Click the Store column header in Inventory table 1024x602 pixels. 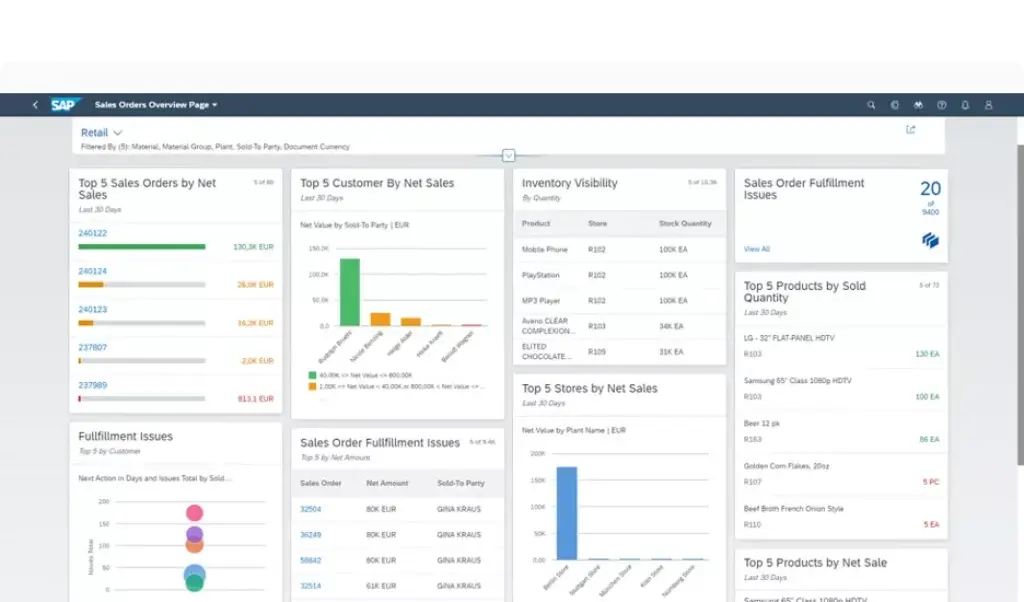click(598, 223)
